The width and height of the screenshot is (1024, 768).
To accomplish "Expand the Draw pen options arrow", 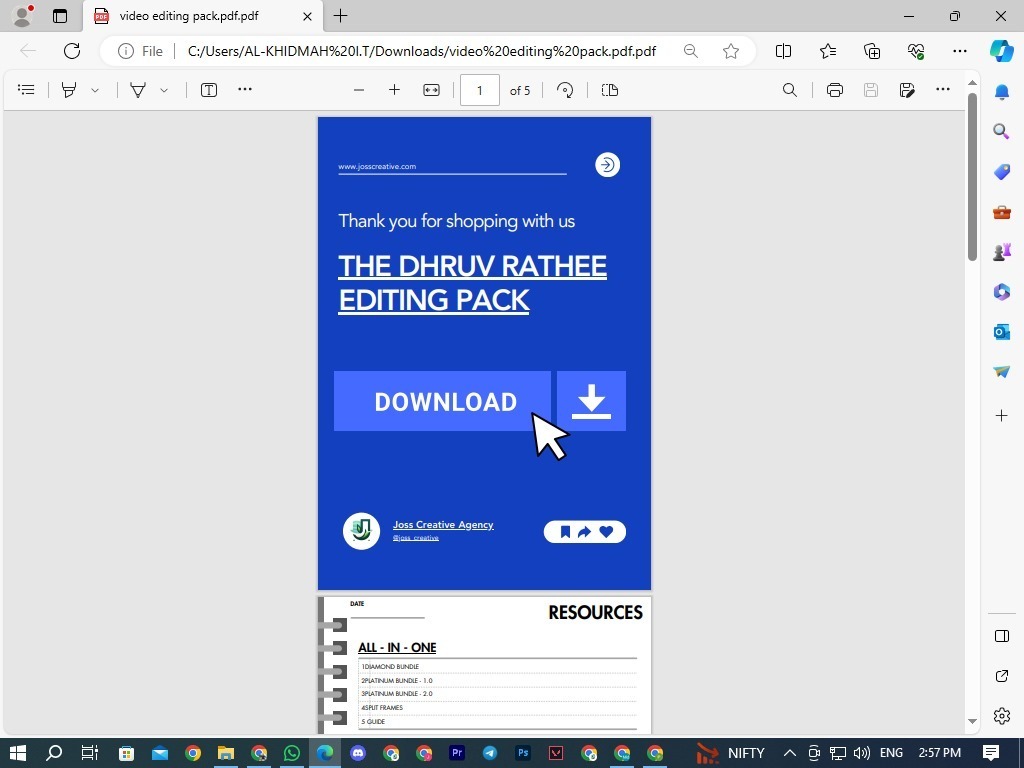I will point(165,90).
